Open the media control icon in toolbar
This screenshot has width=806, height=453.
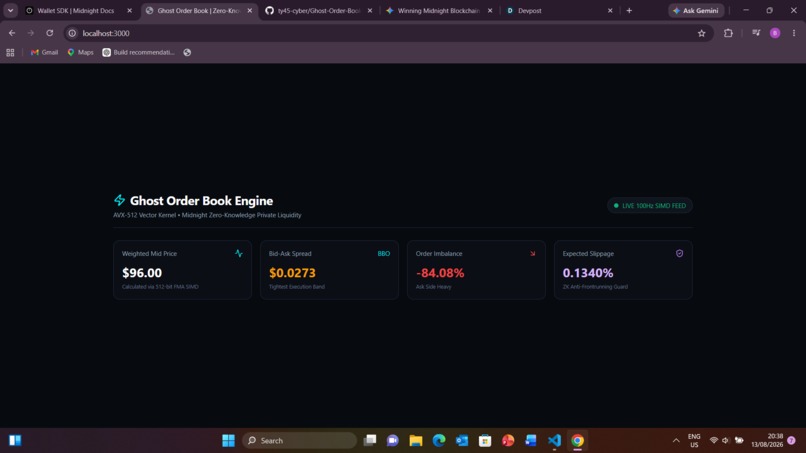click(756, 33)
